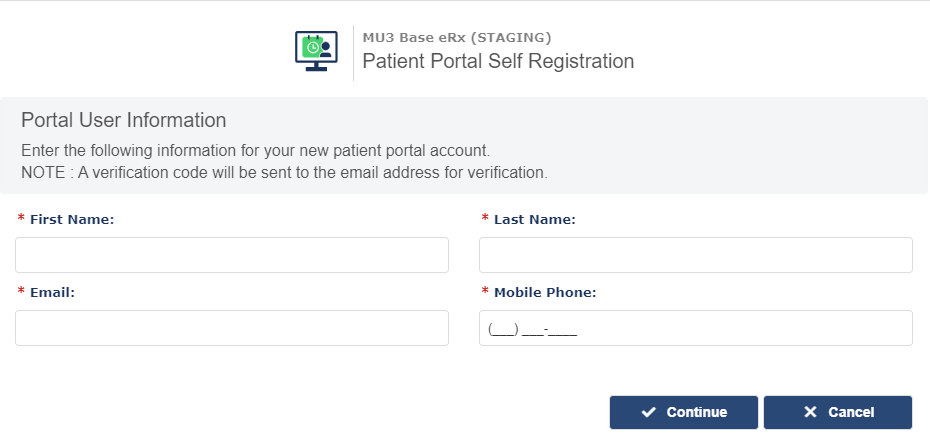930x438 pixels.
Task: Focus the First Name text field
Action: click(232, 255)
